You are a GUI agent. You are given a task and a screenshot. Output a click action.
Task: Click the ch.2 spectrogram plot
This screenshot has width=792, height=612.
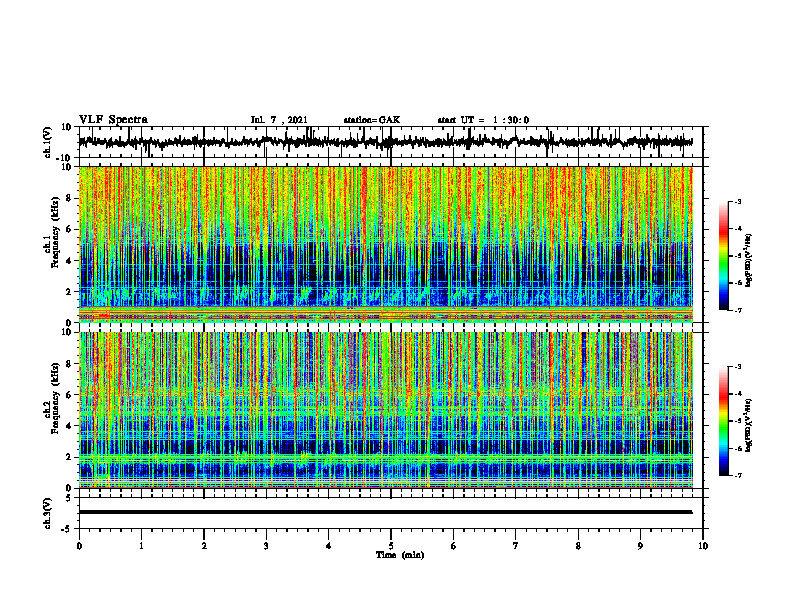click(x=385, y=410)
